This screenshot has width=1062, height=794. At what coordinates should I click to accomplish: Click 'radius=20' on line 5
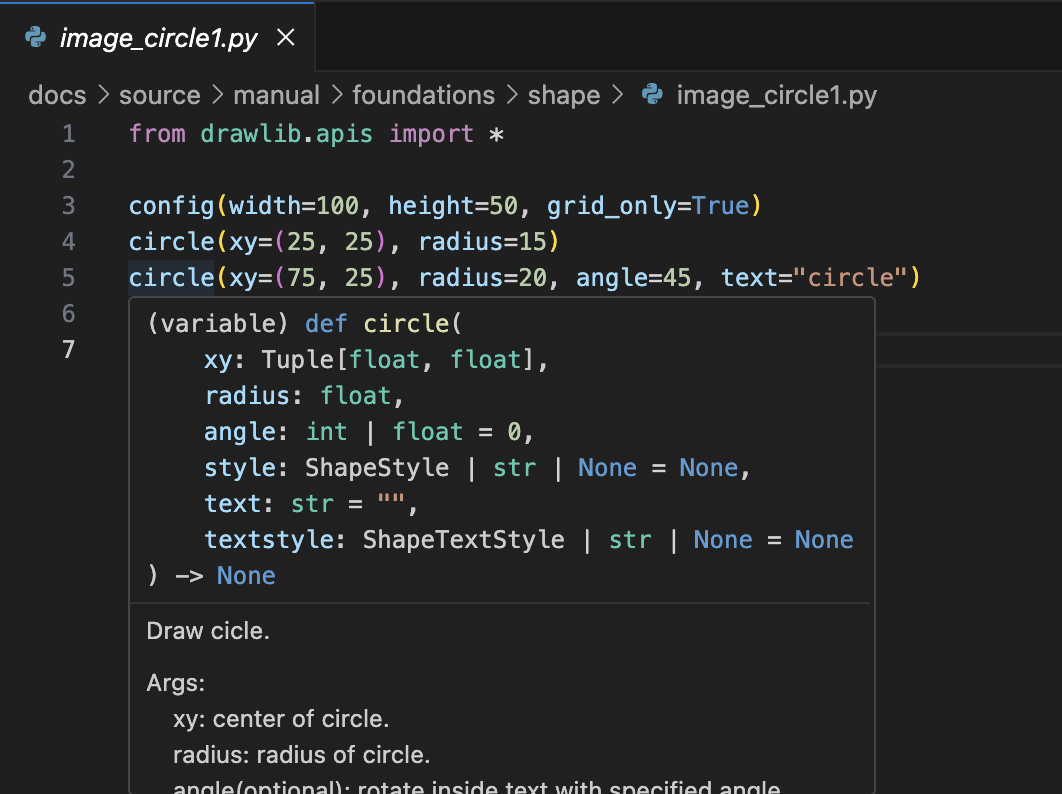coord(482,278)
